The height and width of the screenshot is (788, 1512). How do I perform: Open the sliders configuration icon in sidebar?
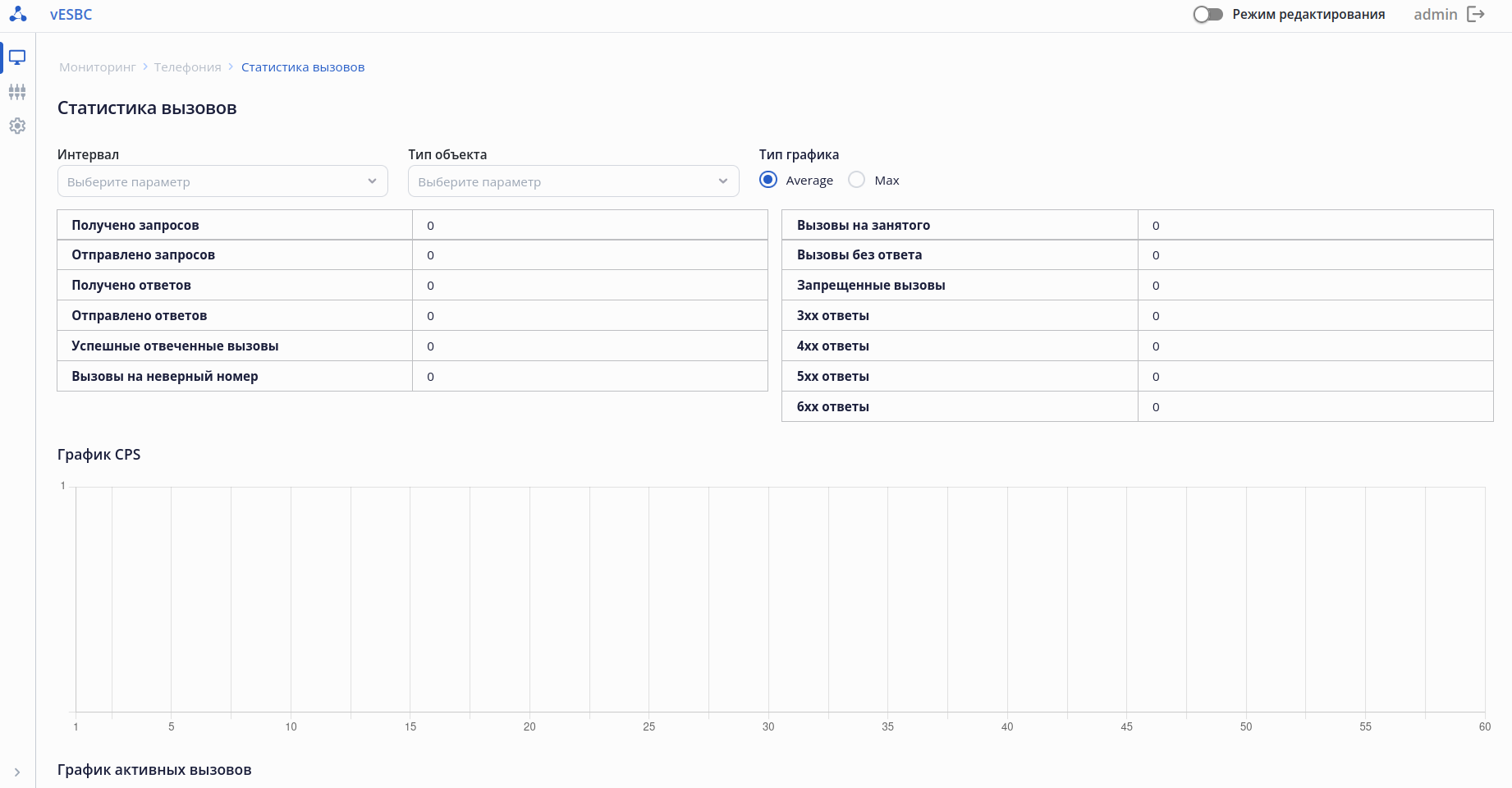click(17, 92)
